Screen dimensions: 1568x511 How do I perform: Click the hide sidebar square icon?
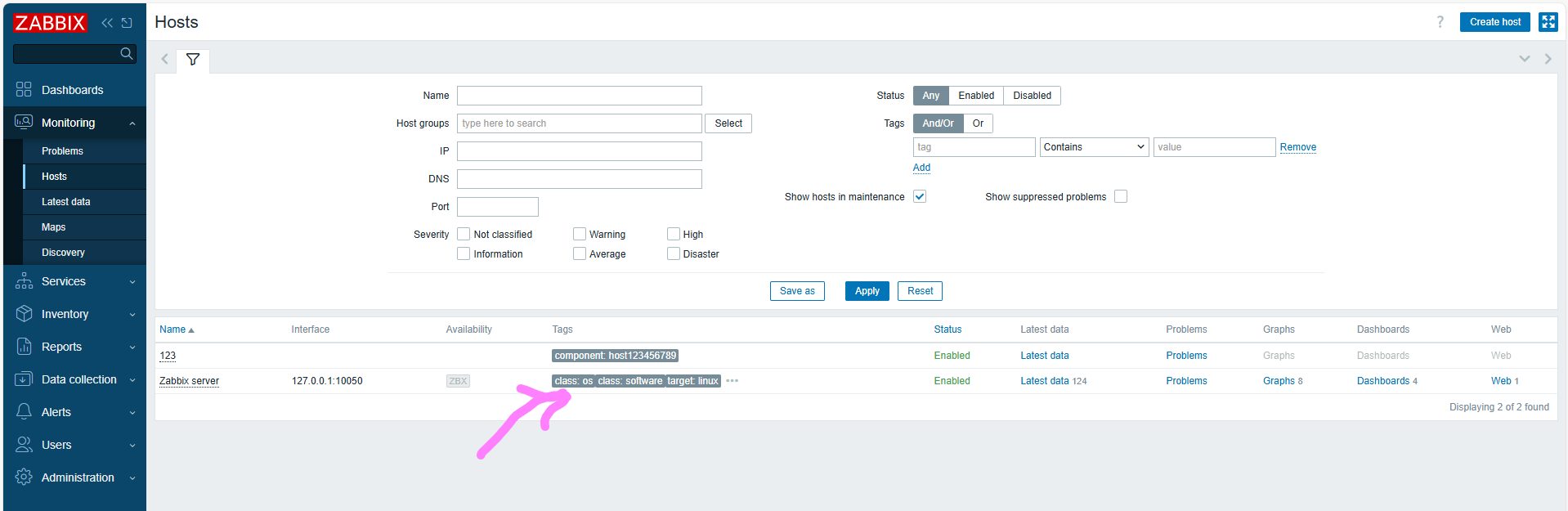[127, 23]
